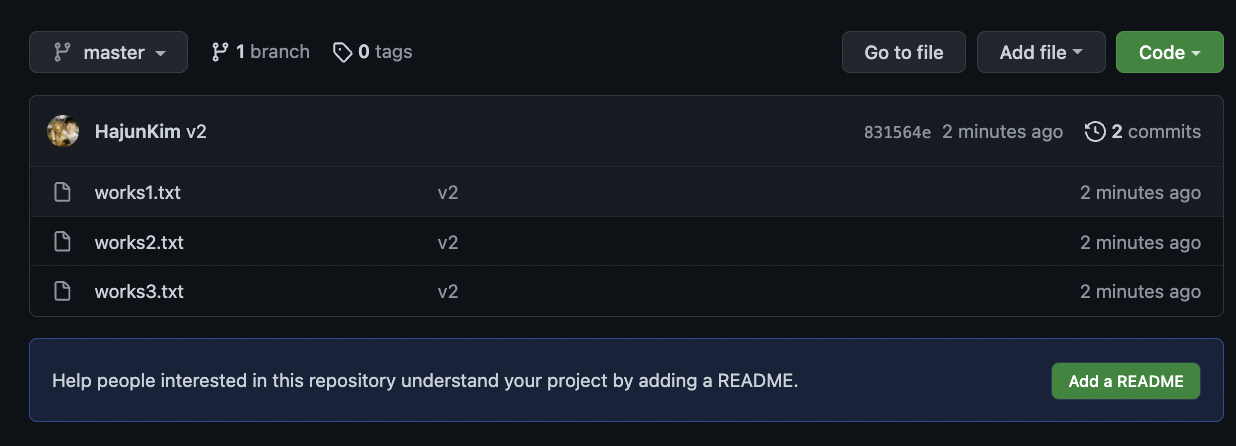Click the commit history clock icon
The width and height of the screenshot is (1236, 446).
pos(1095,131)
